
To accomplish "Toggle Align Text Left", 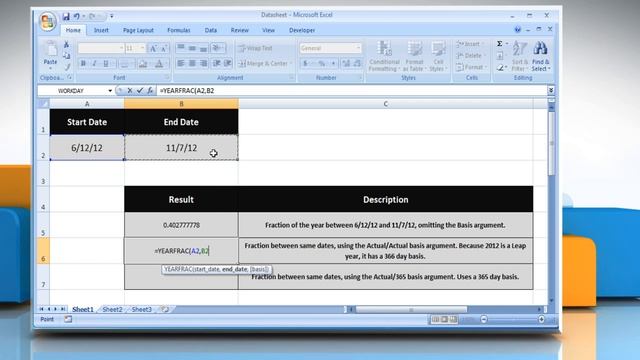I will click(x=180, y=63).
